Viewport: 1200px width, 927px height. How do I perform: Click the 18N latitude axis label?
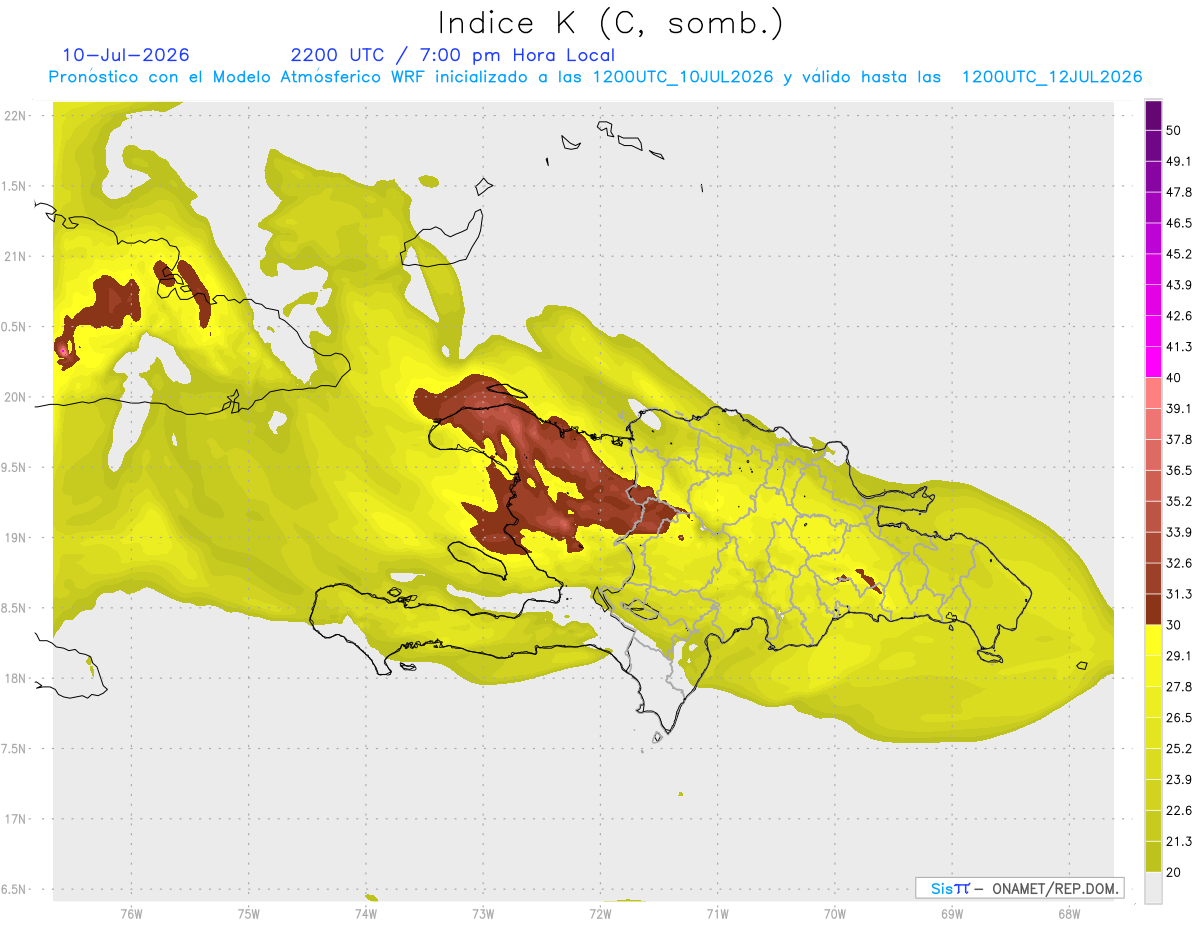pos(17,678)
